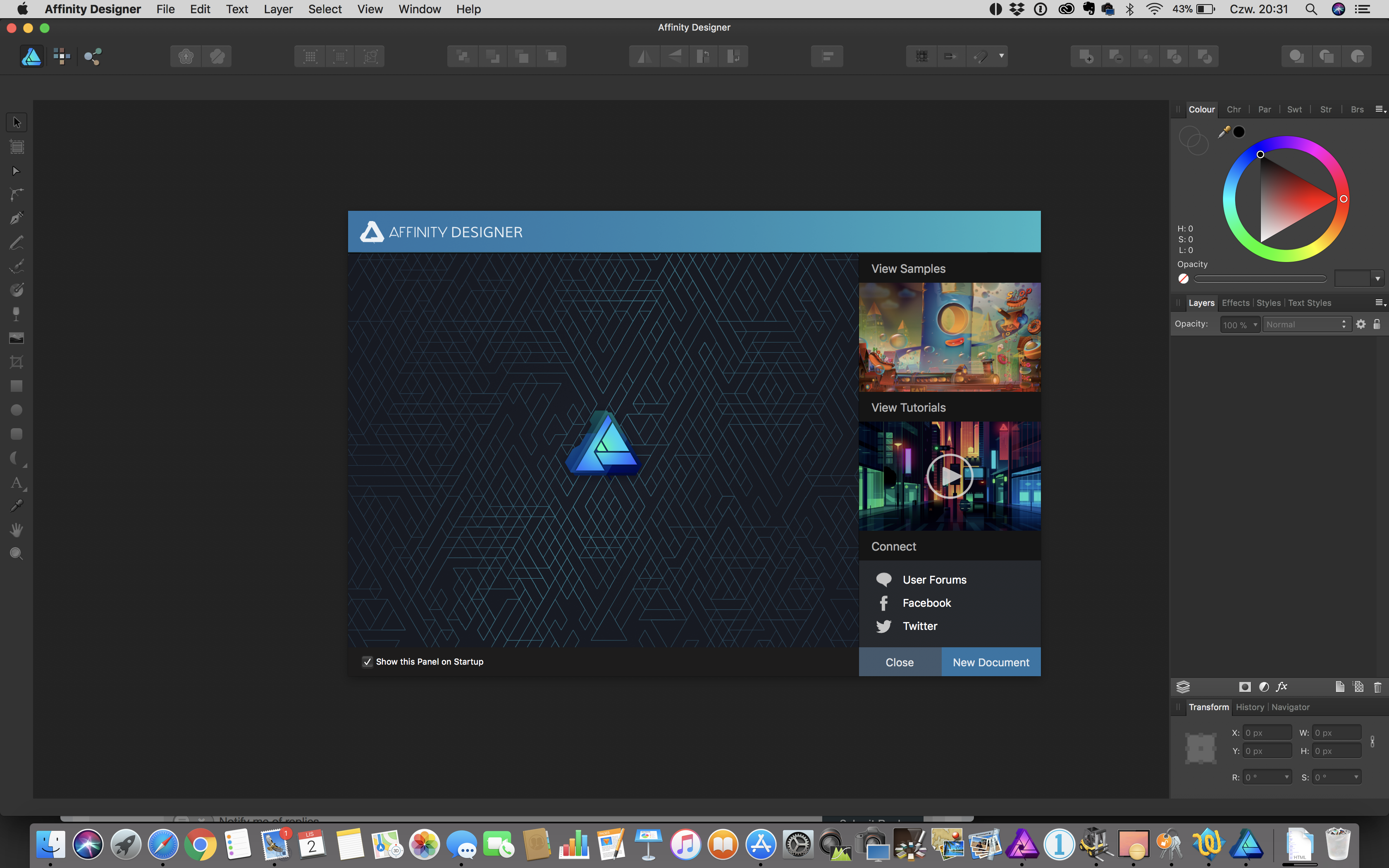The height and width of the screenshot is (868, 1389).
Task: Select the Vector Brush tool
Action: [17, 266]
